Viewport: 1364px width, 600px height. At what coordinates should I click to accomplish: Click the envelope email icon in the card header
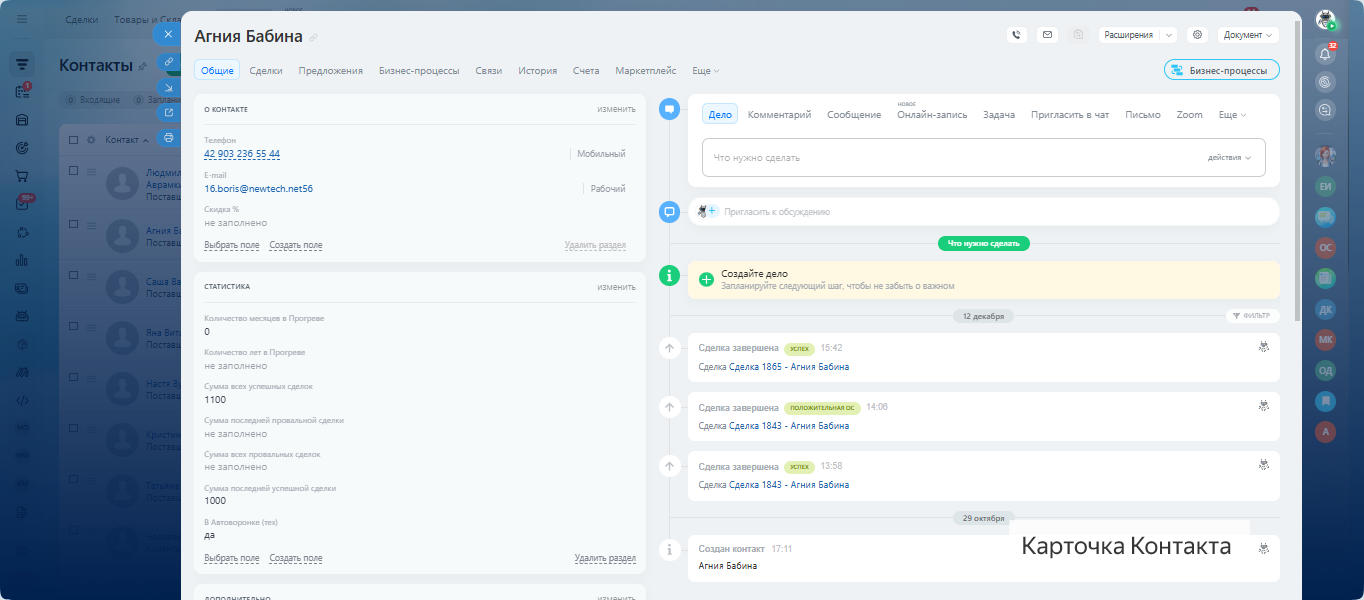click(x=1047, y=35)
